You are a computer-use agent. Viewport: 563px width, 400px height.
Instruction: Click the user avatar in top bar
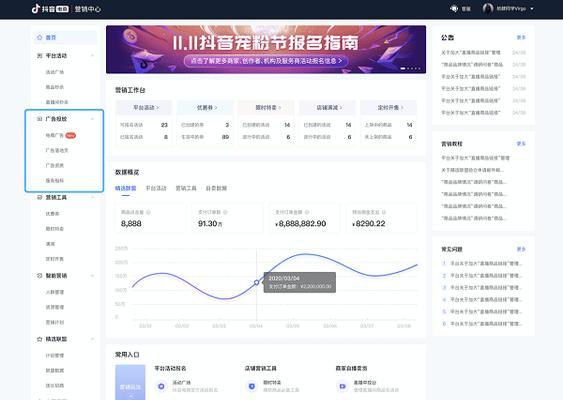(487, 9)
